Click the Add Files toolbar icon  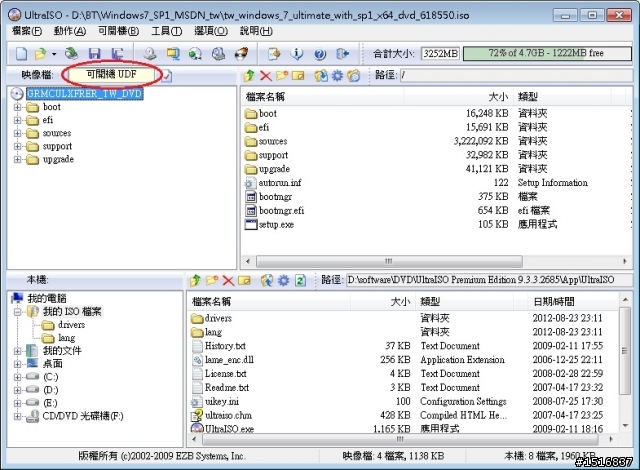point(274,53)
